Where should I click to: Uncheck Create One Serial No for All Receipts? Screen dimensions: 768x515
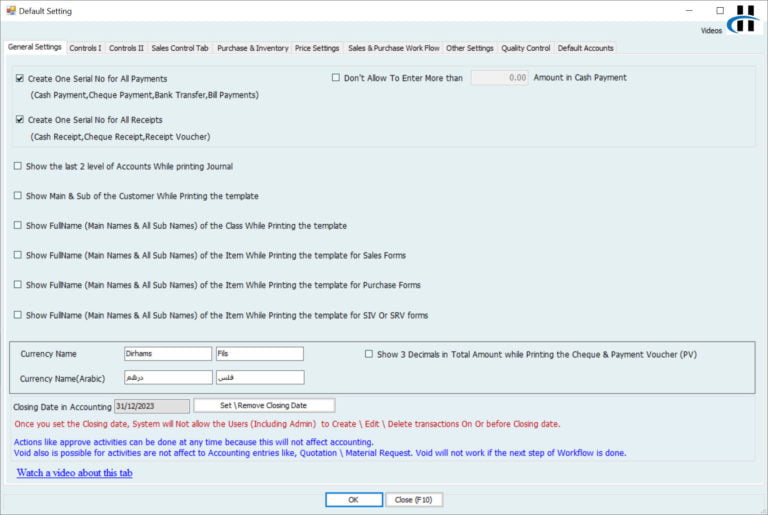tap(20, 120)
